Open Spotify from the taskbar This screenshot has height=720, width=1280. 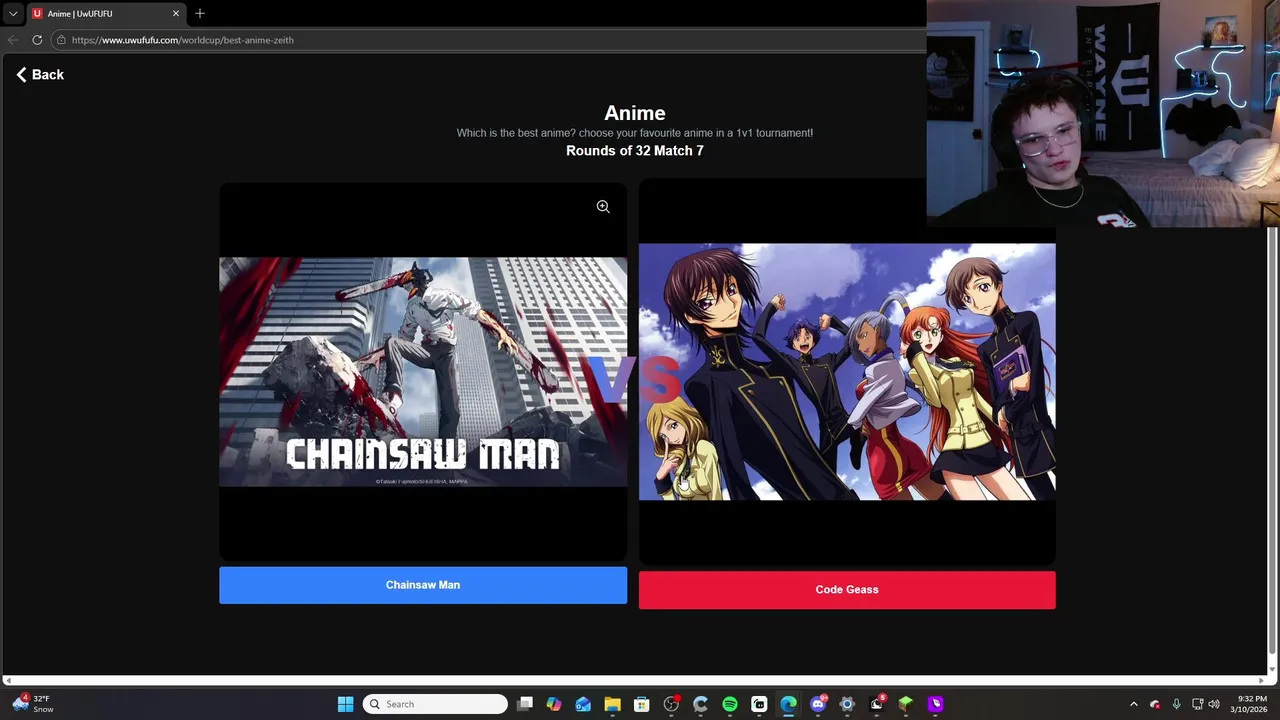(x=730, y=704)
